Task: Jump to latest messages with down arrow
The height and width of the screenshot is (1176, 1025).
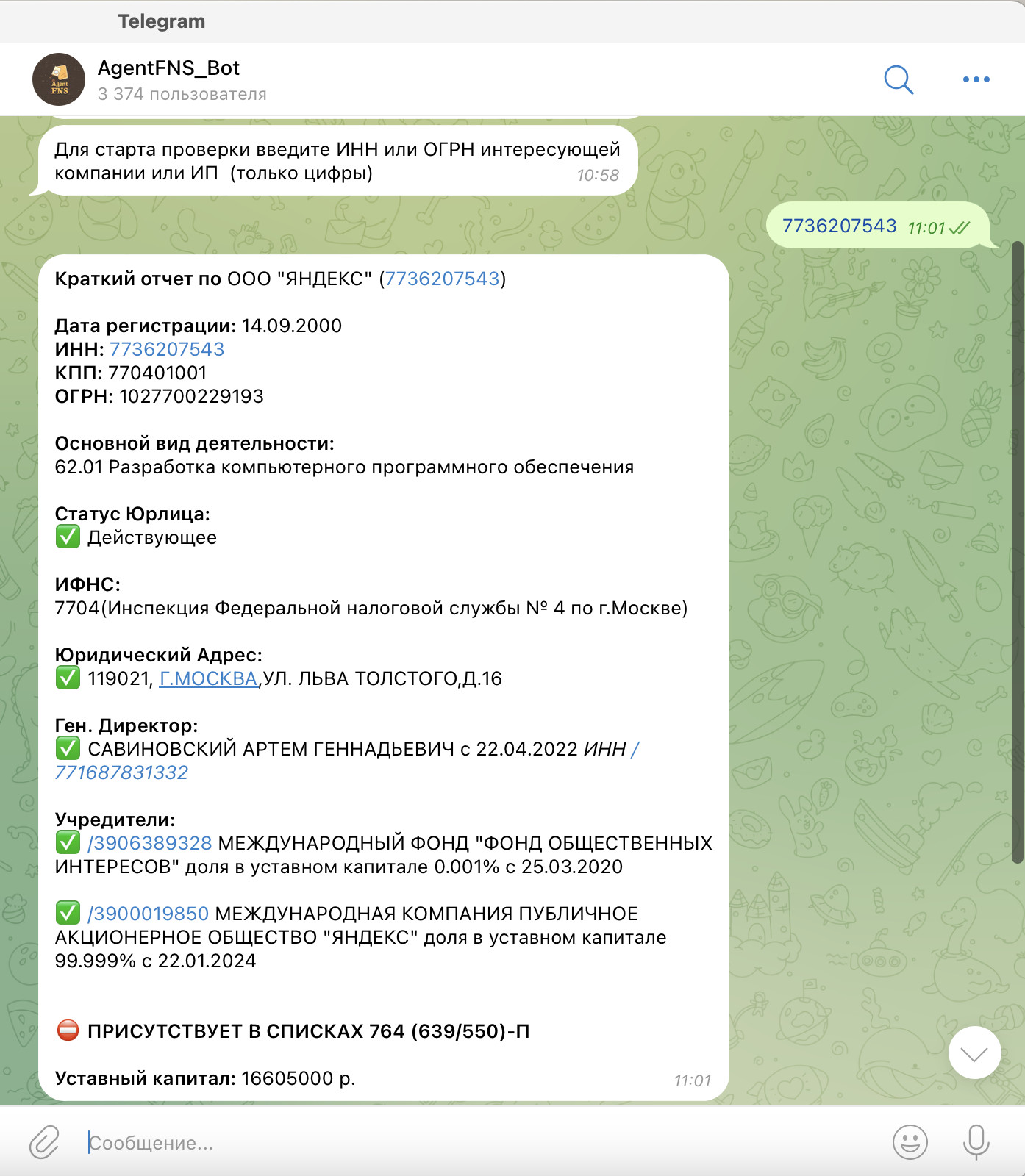Action: click(974, 1053)
